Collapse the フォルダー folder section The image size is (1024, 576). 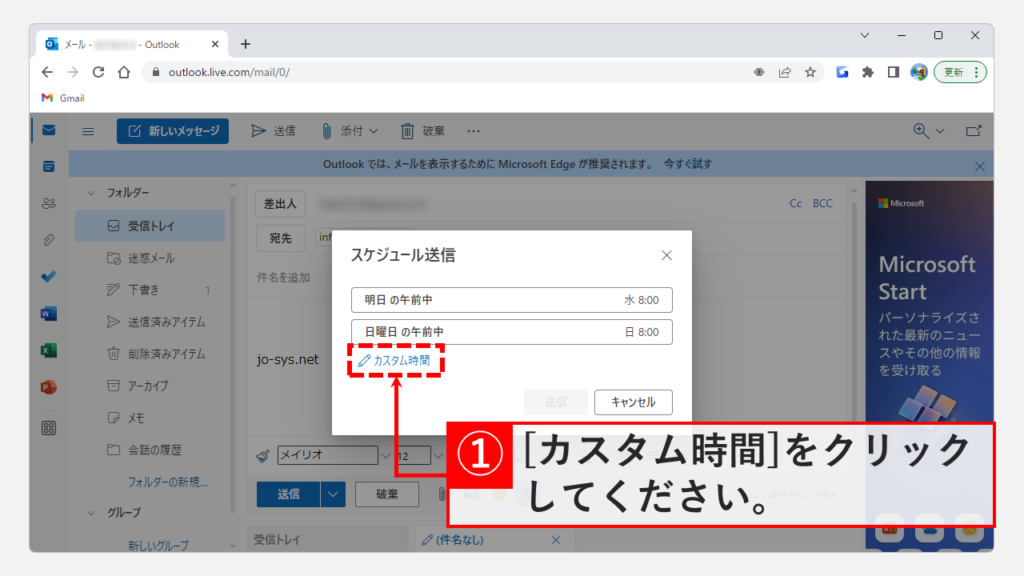click(92, 192)
